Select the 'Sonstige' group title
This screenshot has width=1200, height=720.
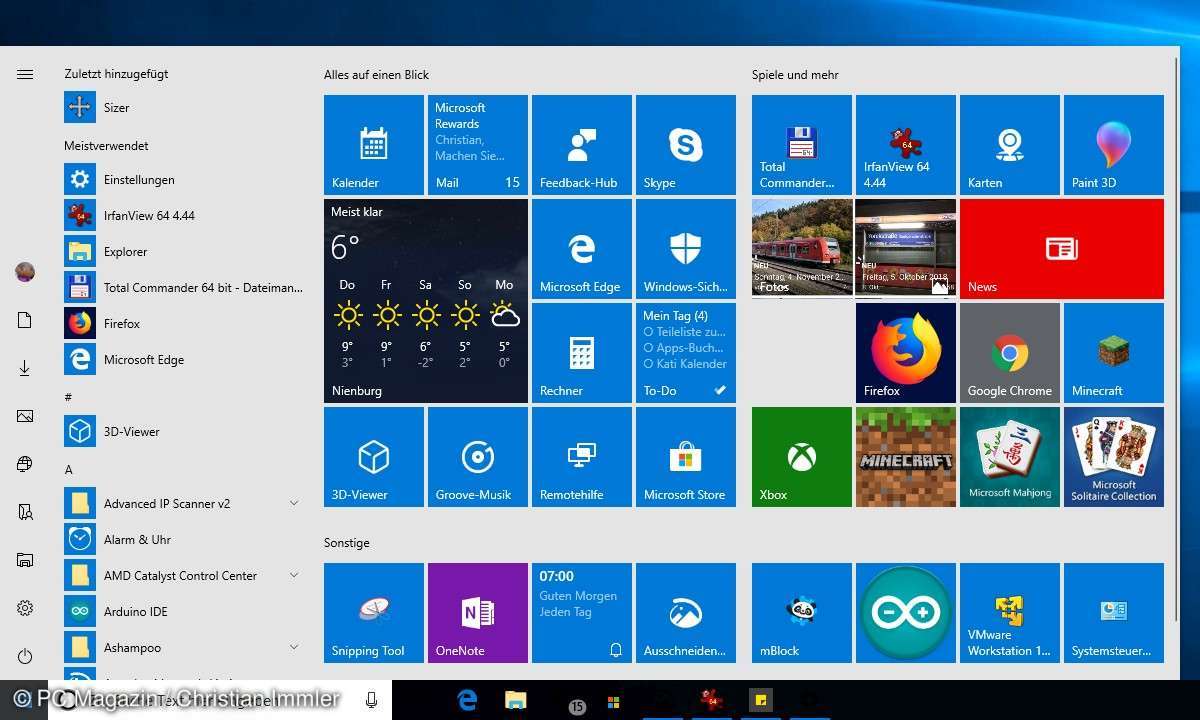pos(346,543)
